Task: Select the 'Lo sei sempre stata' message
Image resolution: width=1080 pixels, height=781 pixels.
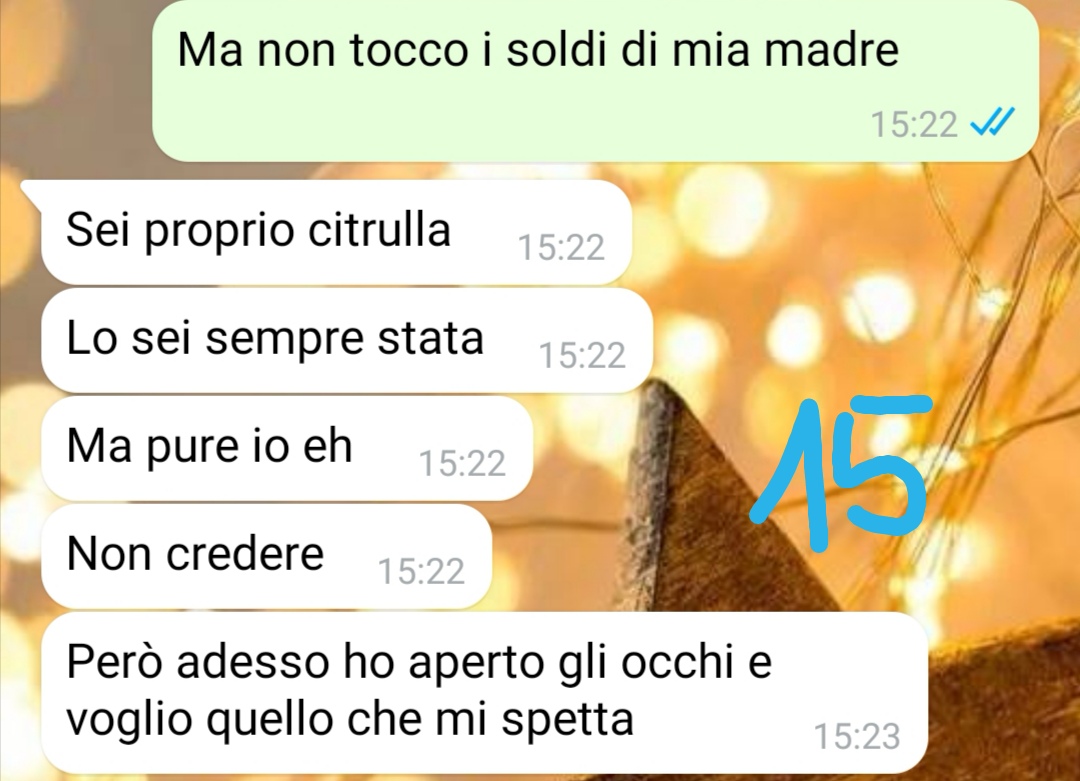Action: [346, 340]
